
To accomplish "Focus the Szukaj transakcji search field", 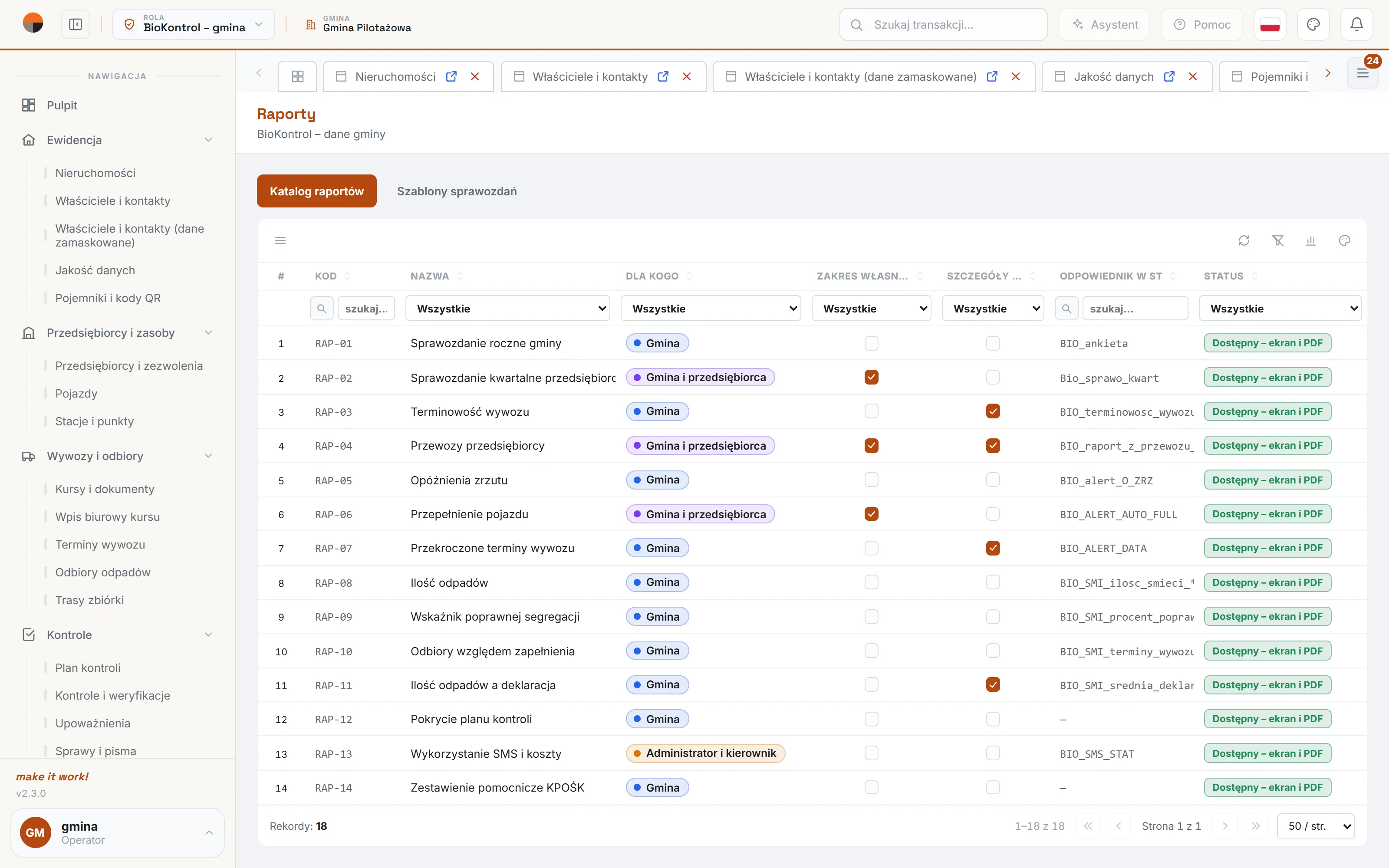I will [943, 25].
